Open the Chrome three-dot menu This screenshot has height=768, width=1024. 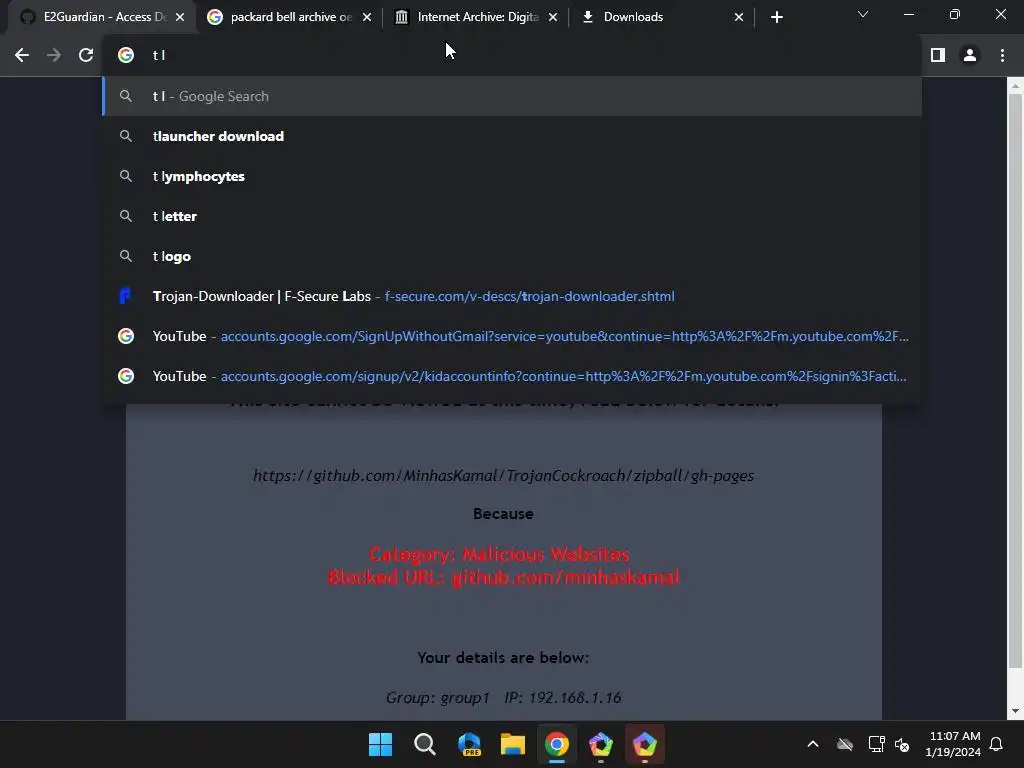[x=1002, y=56]
